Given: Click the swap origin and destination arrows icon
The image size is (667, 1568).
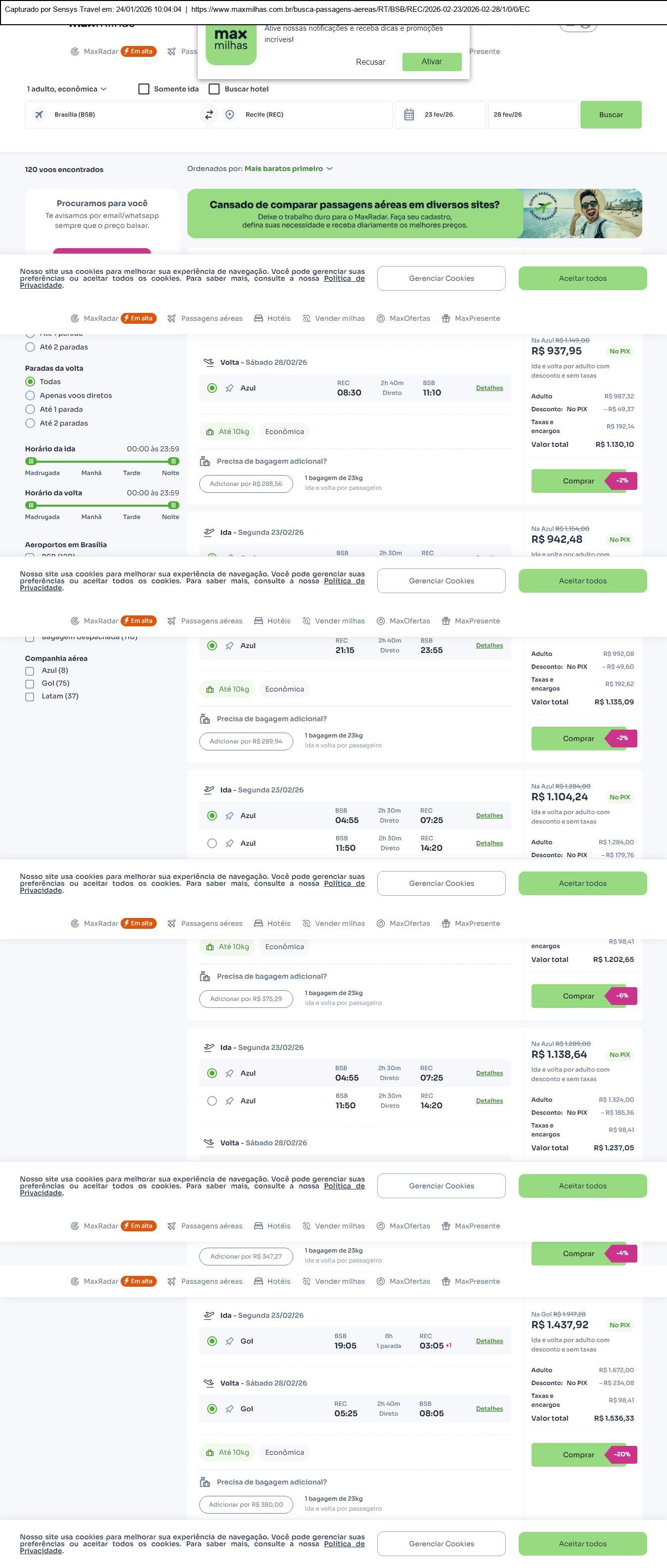Looking at the screenshot, I should point(209,114).
